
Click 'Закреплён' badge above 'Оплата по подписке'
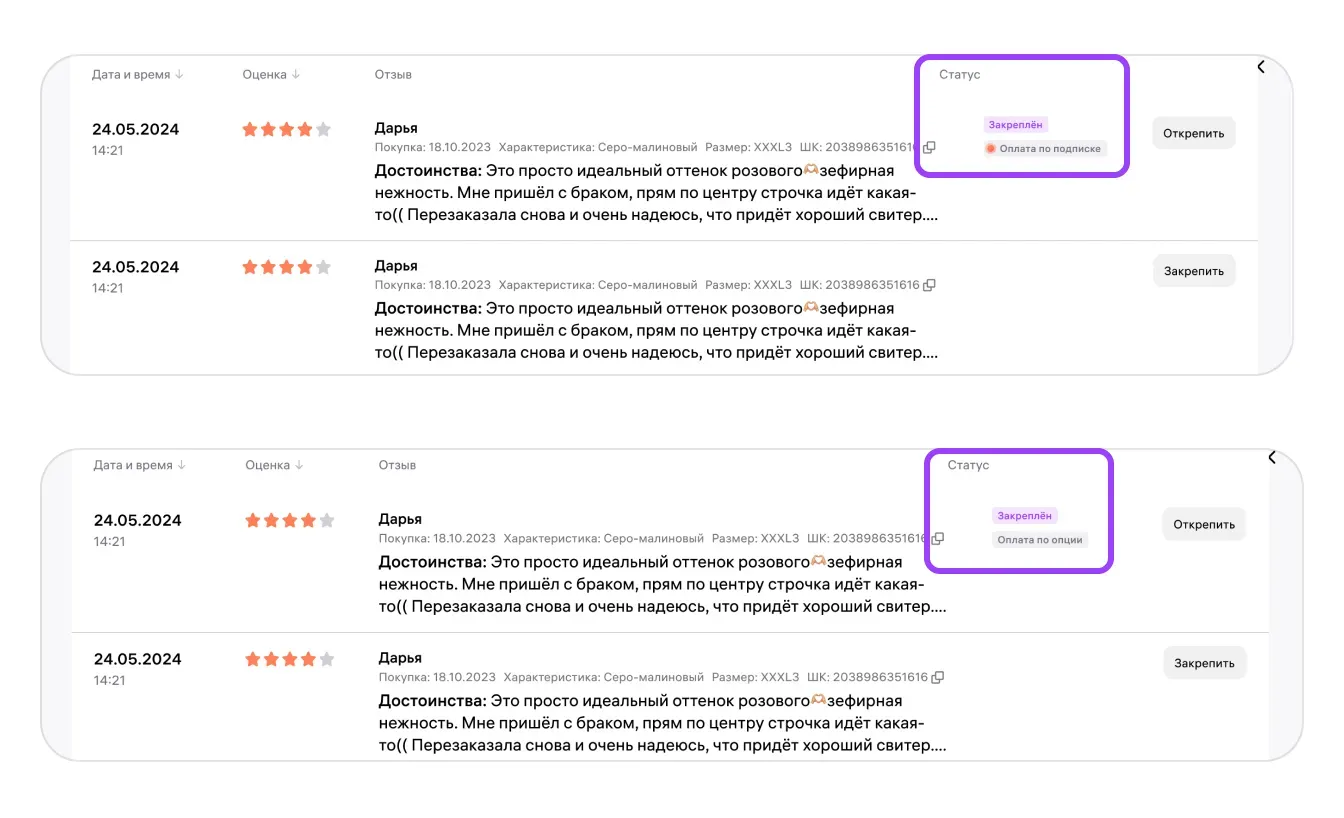[1016, 125]
